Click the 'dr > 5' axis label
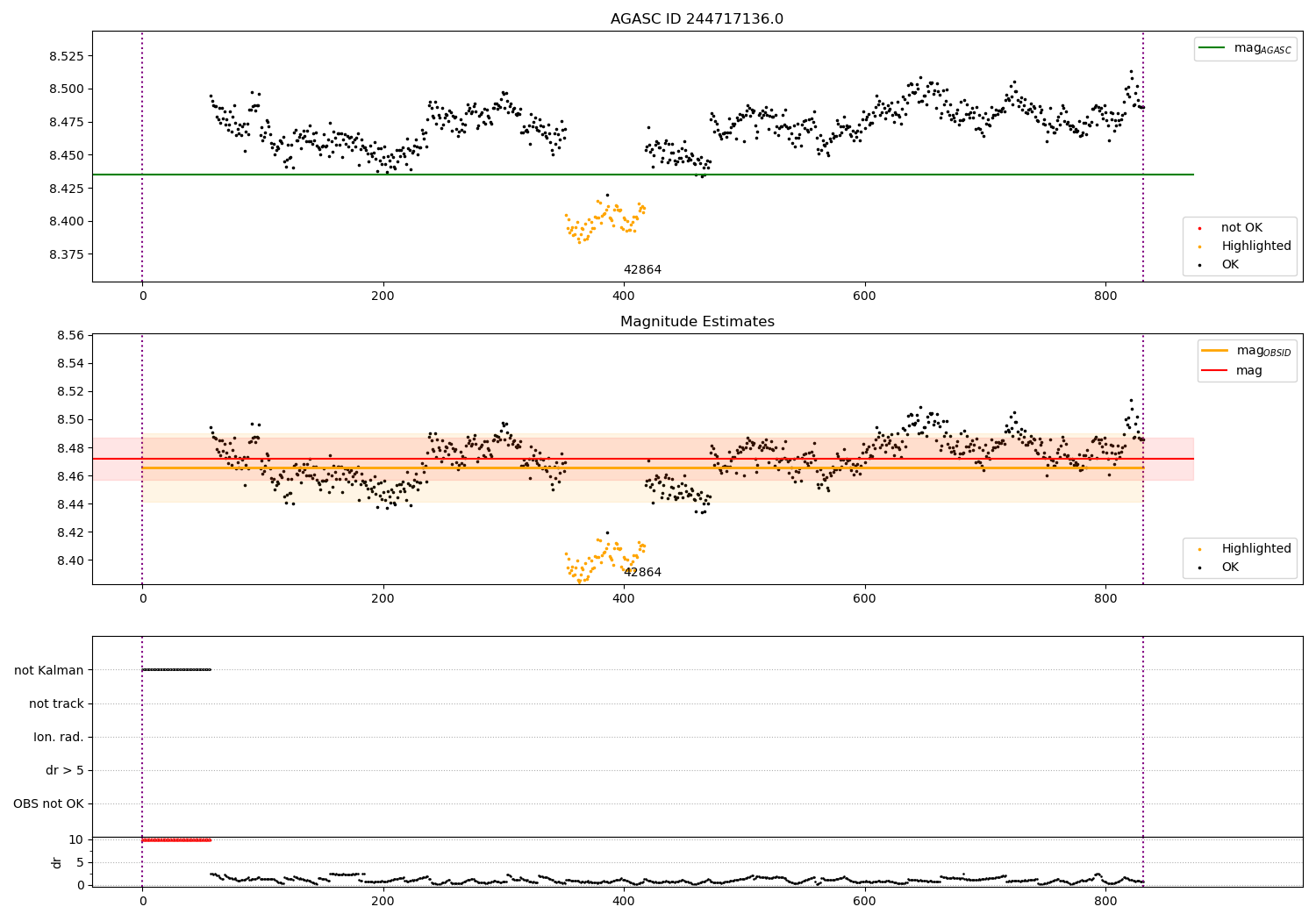 pyautogui.click(x=65, y=771)
